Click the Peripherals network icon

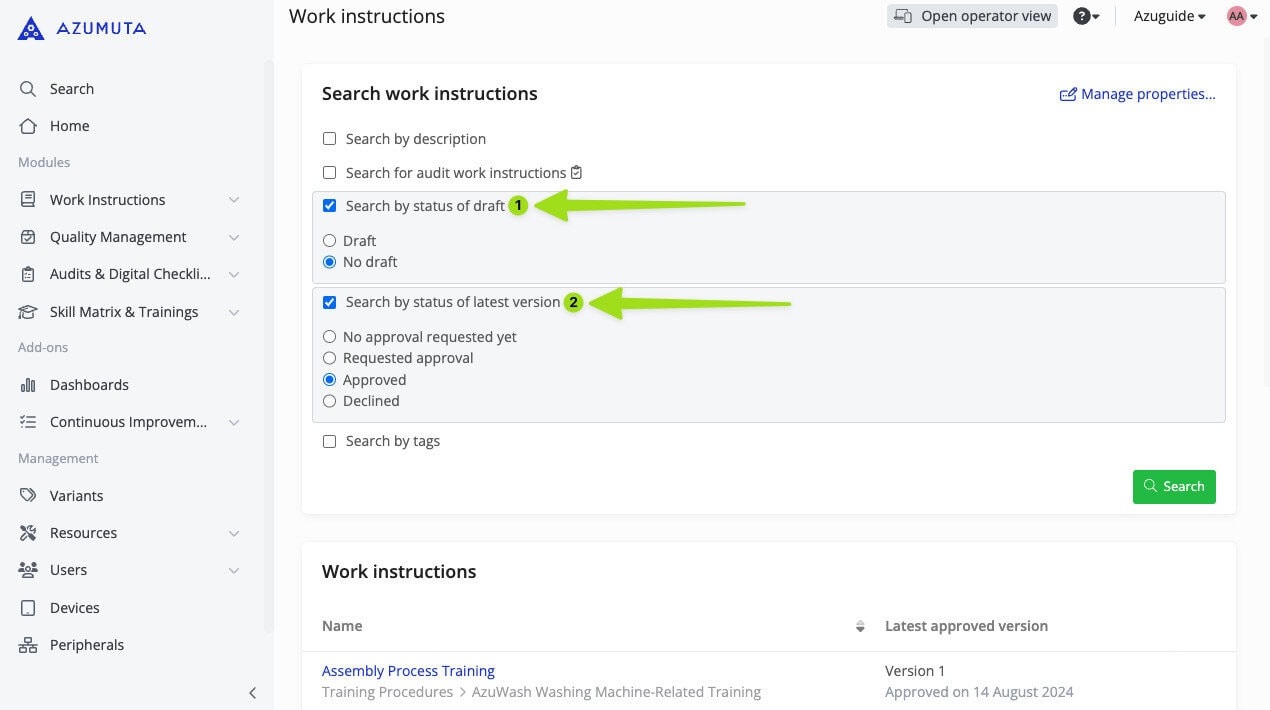[x=28, y=645]
